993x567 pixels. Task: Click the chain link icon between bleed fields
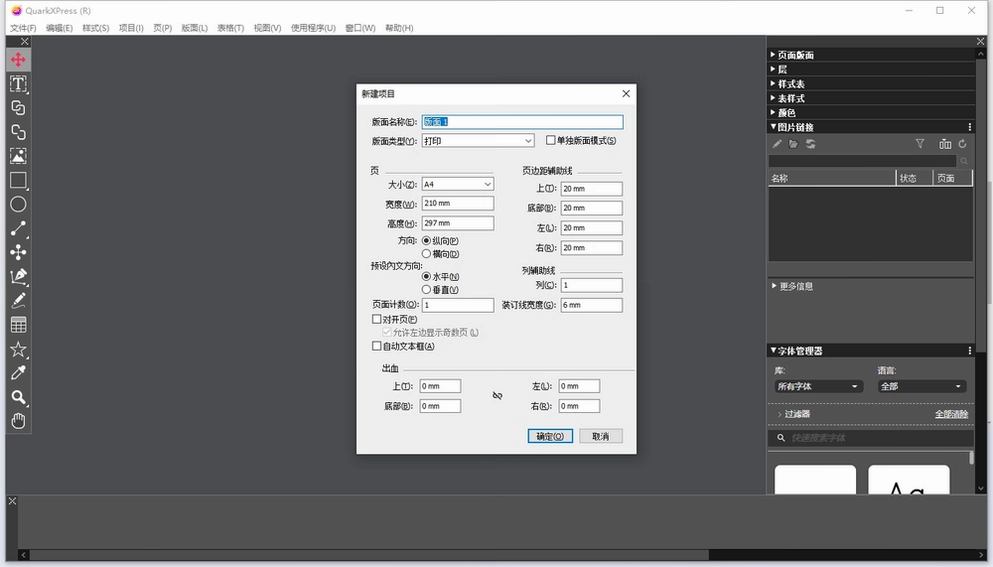pyautogui.click(x=497, y=395)
